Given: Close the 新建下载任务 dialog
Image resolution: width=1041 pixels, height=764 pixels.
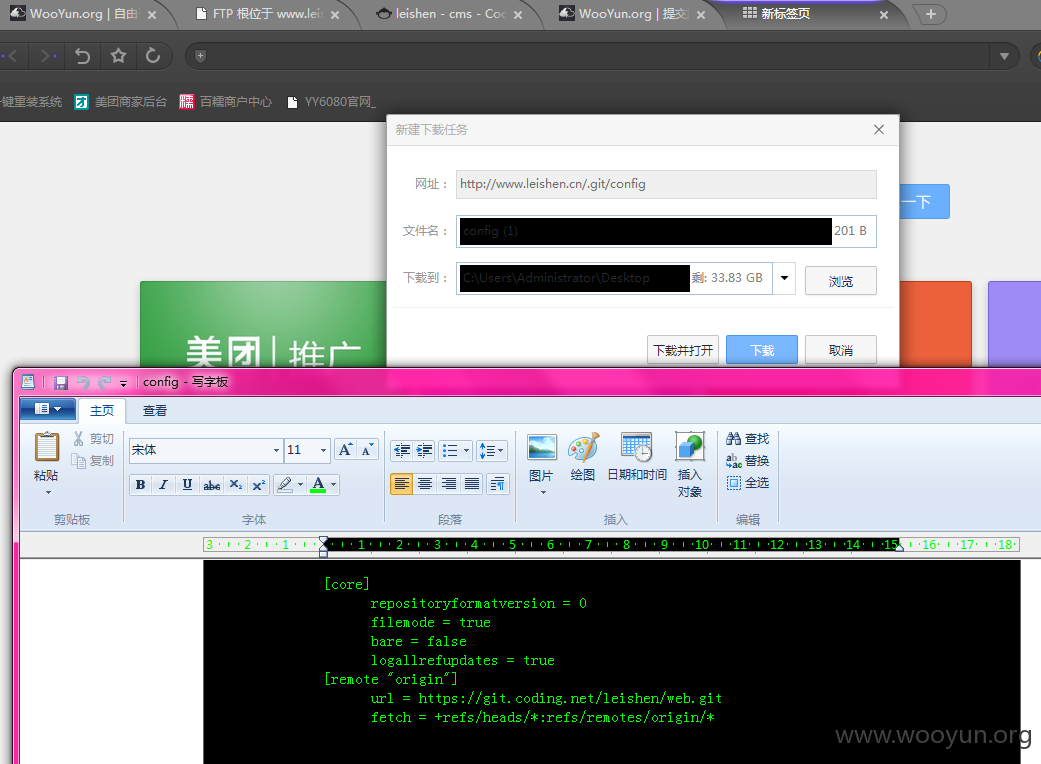Looking at the screenshot, I should pos(879,129).
